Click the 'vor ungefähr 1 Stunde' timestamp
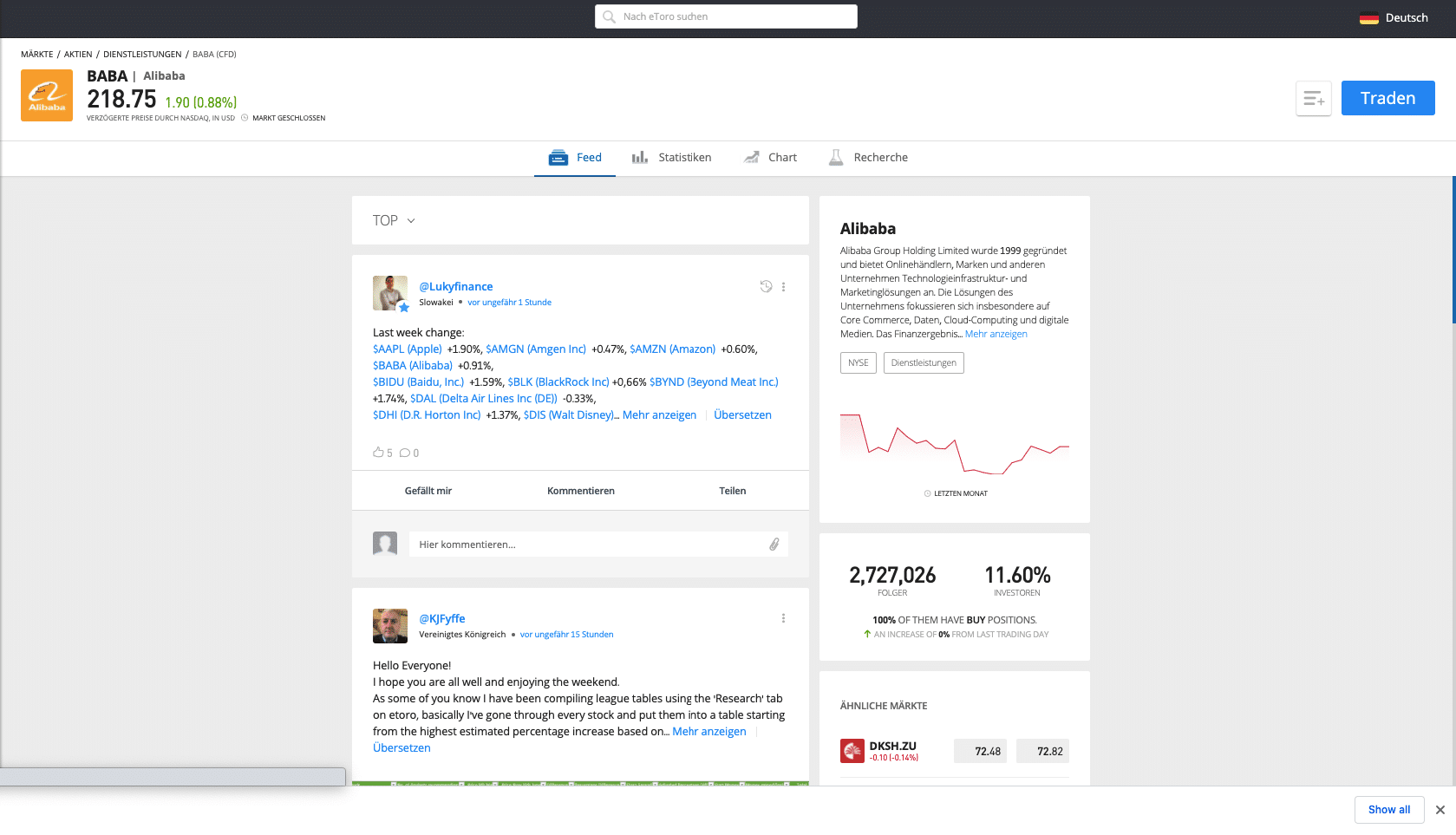This screenshot has height=835, width=1456. (x=510, y=303)
